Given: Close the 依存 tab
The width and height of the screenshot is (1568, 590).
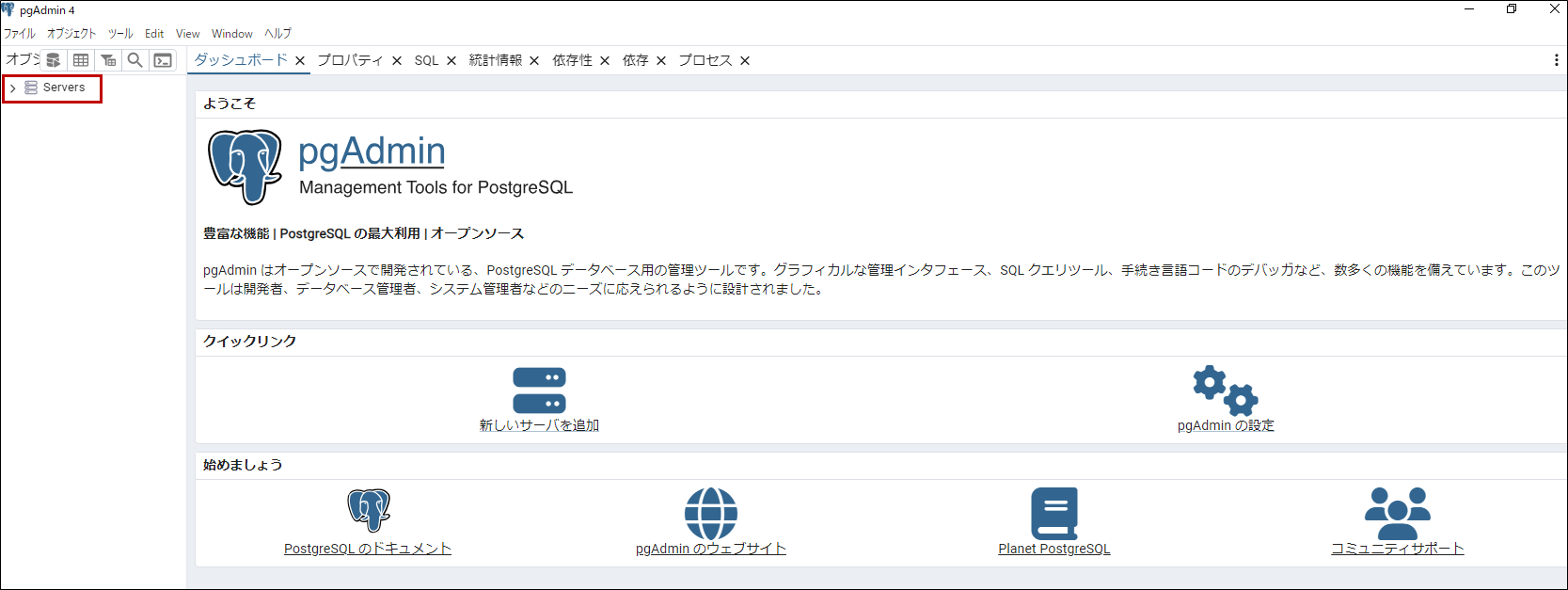Looking at the screenshot, I should (661, 60).
